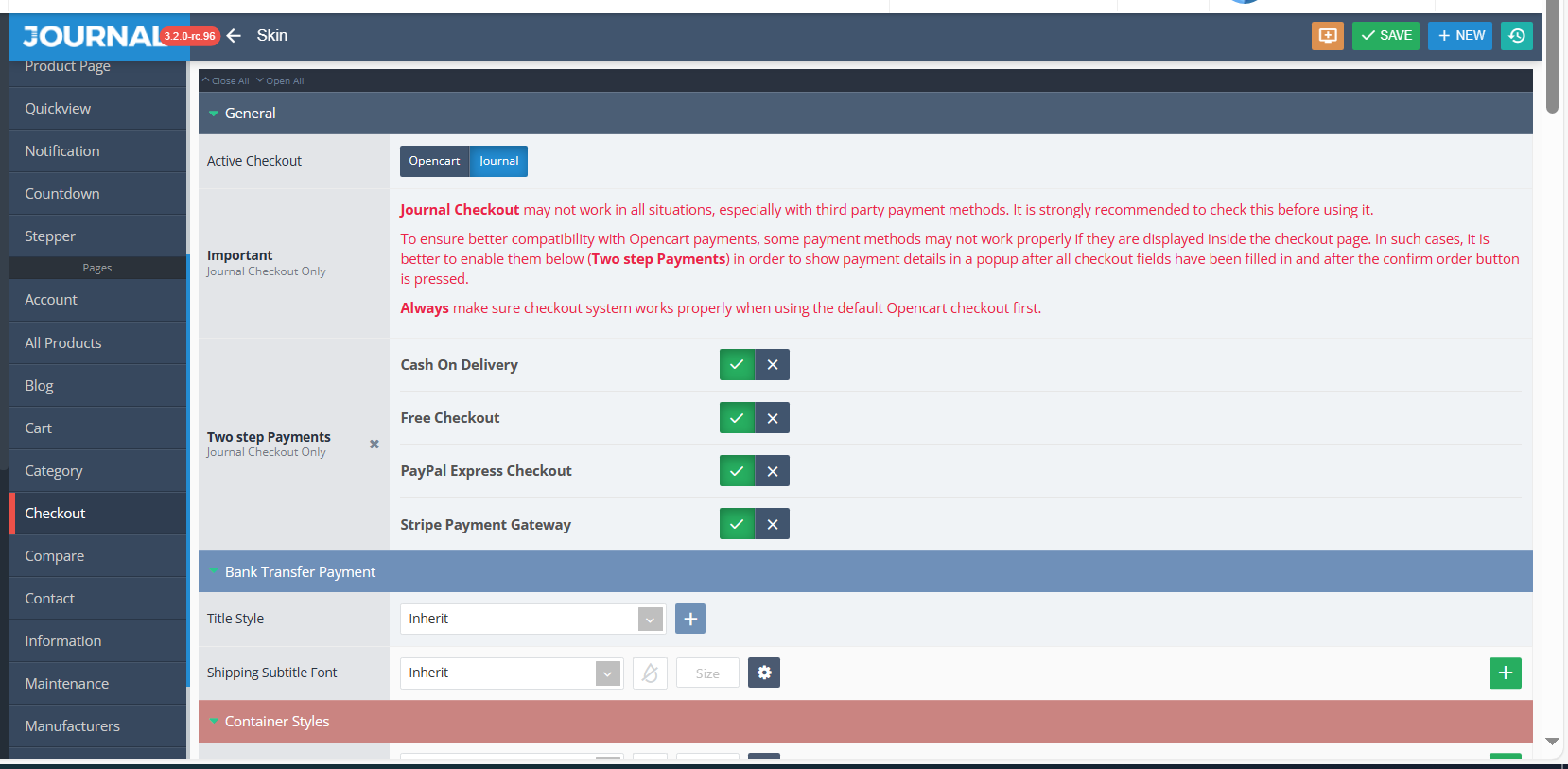Open the Shipping Subtitle Font Inherit dropdown
The height and width of the screenshot is (769, 1568).
512,673
